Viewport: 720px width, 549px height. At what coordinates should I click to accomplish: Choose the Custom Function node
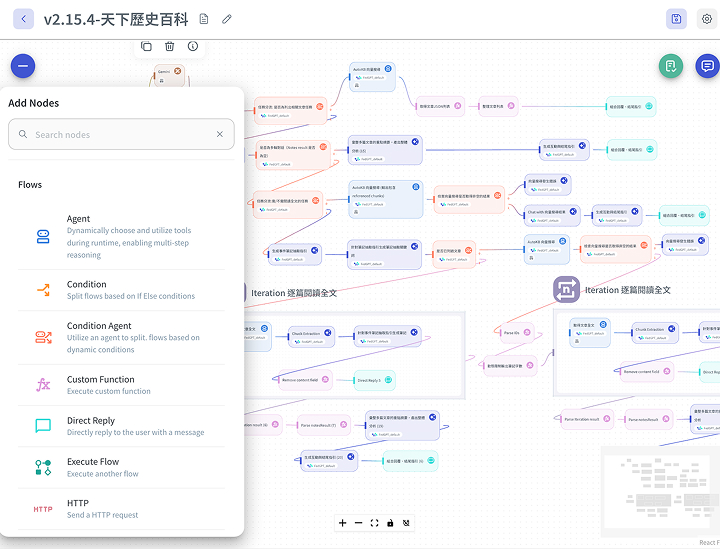tap(121, 385)
